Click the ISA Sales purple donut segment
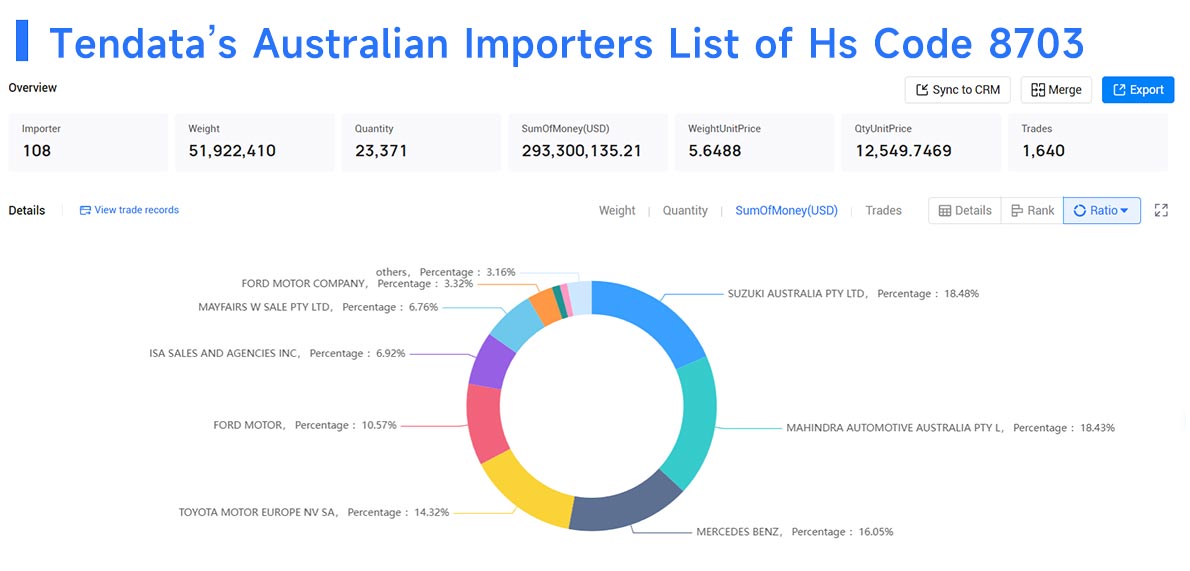 pos(490,361)
